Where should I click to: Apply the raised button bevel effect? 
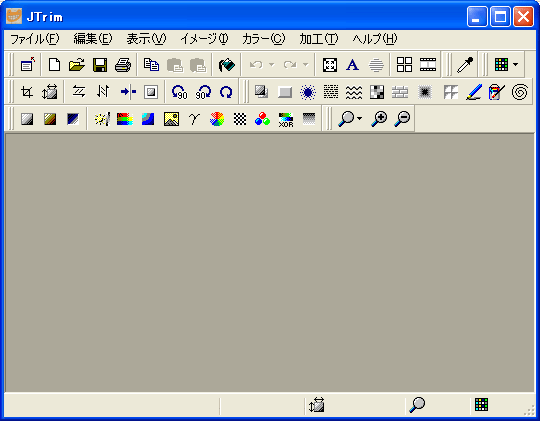click(285, 92)
